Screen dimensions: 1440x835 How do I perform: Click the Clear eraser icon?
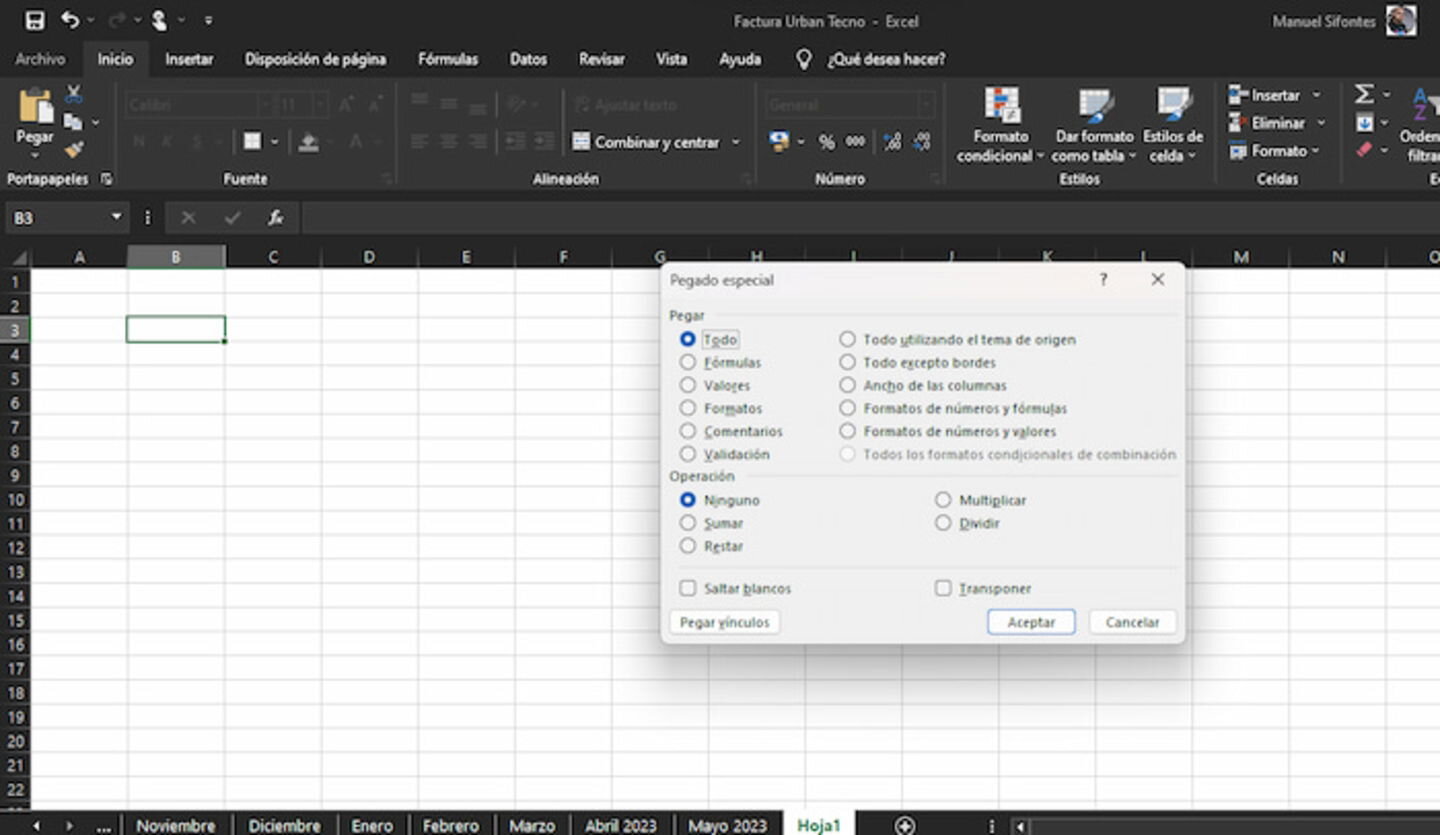coord(1364,150)
